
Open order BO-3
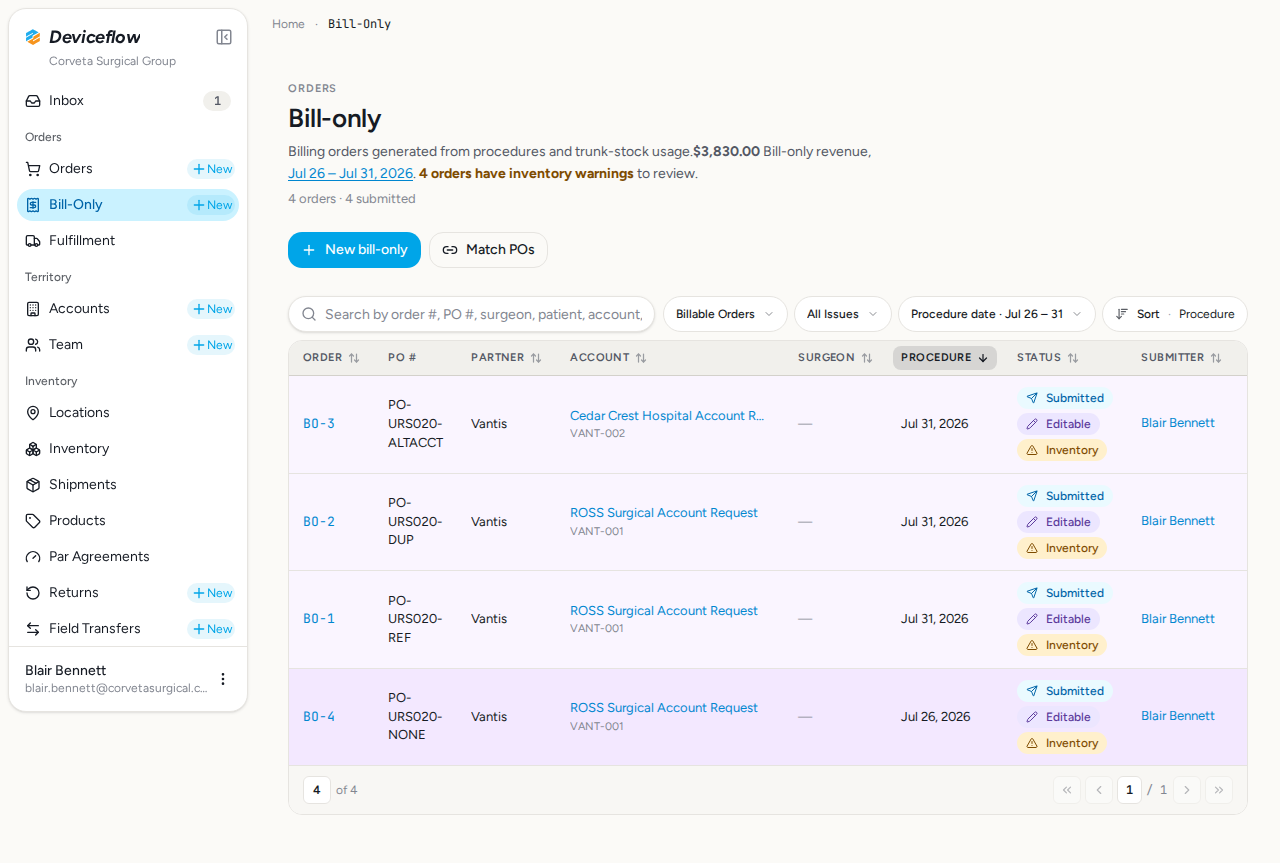click(x=319, y=424)
